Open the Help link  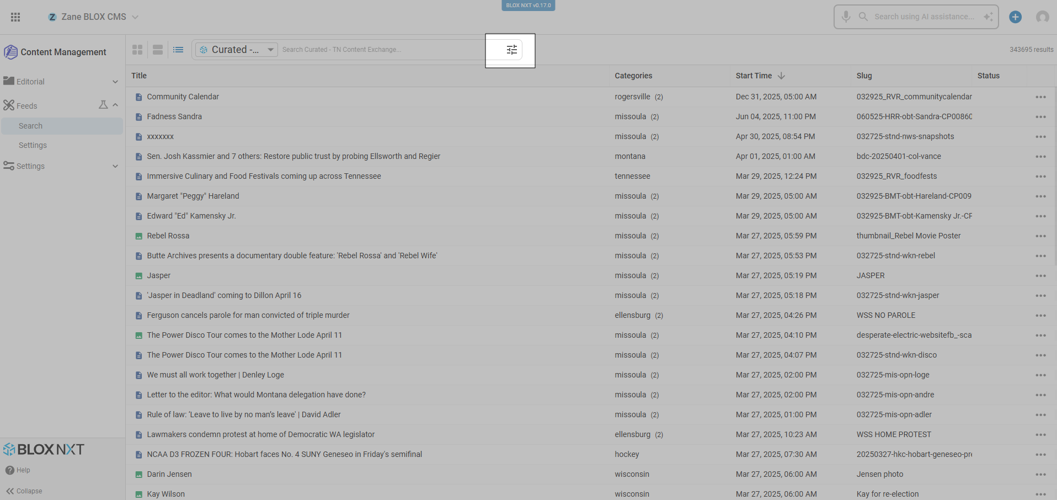pos(18,470)
